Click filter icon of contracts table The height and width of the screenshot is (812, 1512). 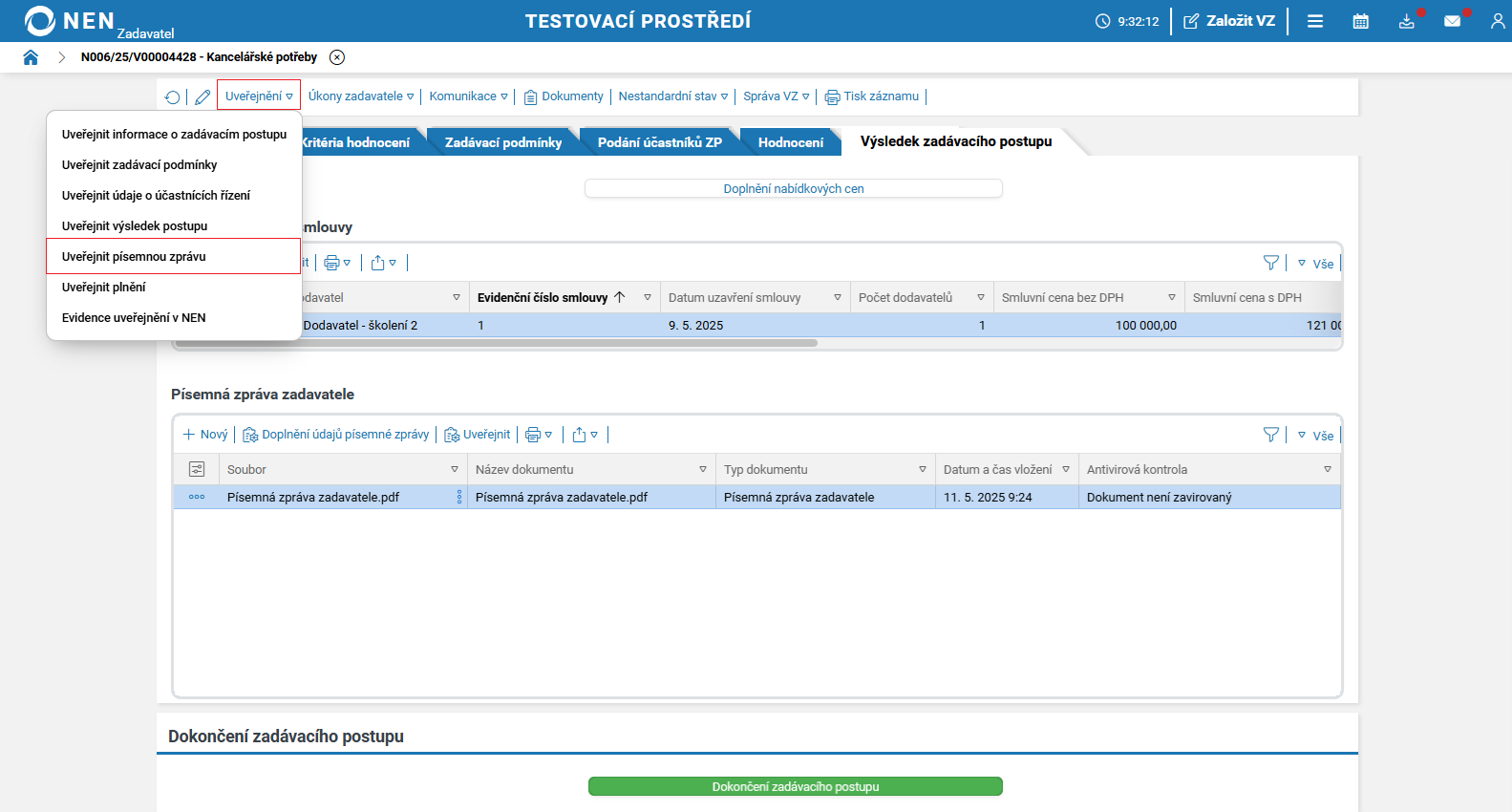click(1271, 263)
